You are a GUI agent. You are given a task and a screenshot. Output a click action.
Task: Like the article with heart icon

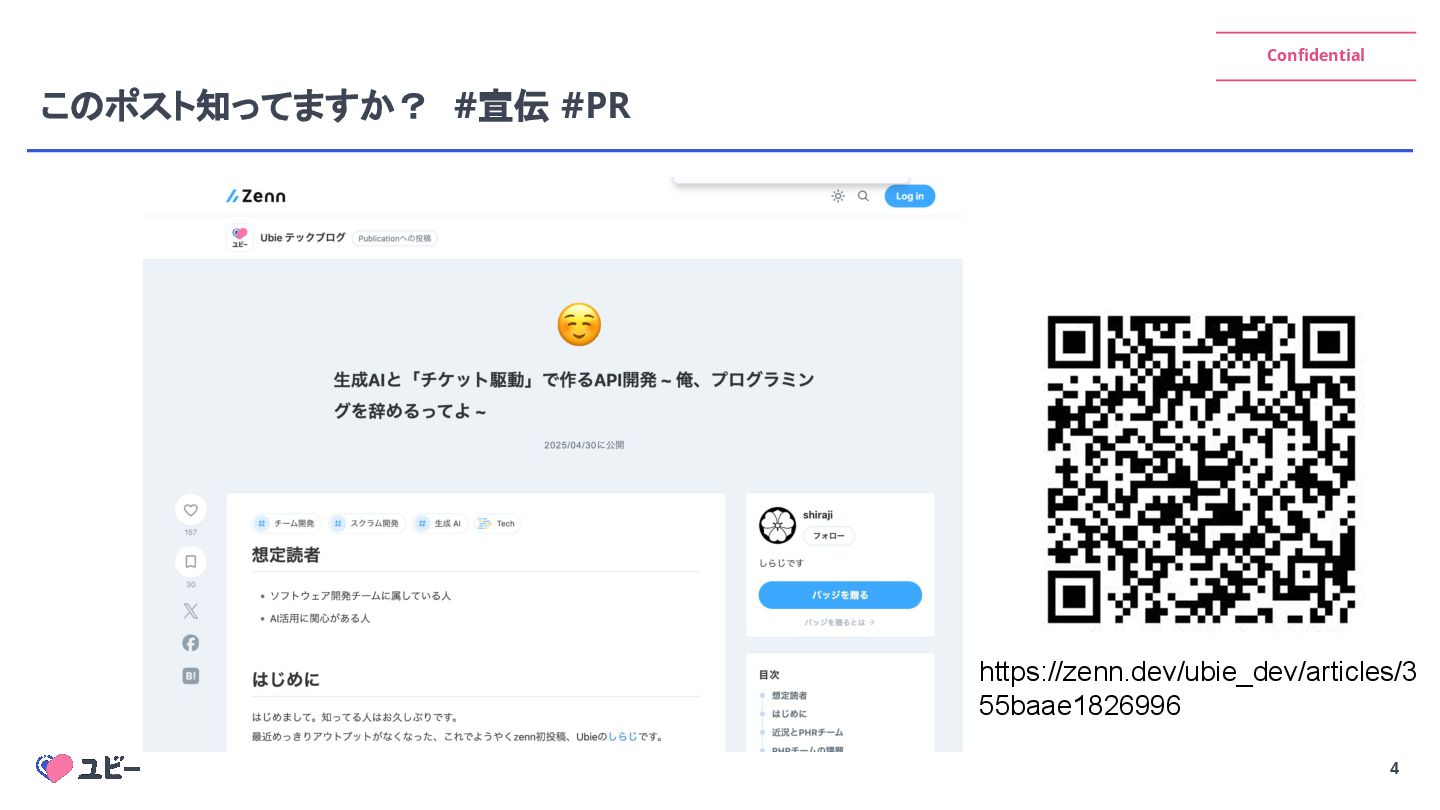click(191, 510)
